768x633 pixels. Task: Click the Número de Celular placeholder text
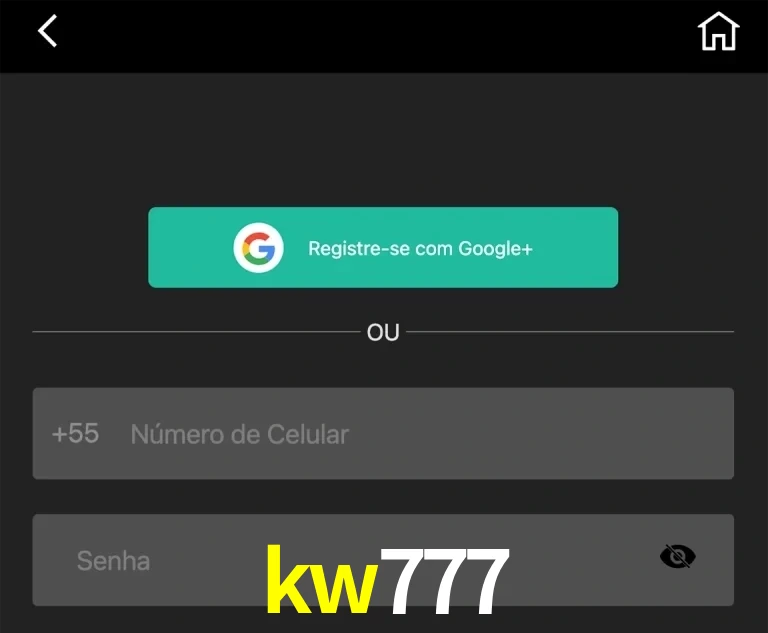[x=240, y=434]
